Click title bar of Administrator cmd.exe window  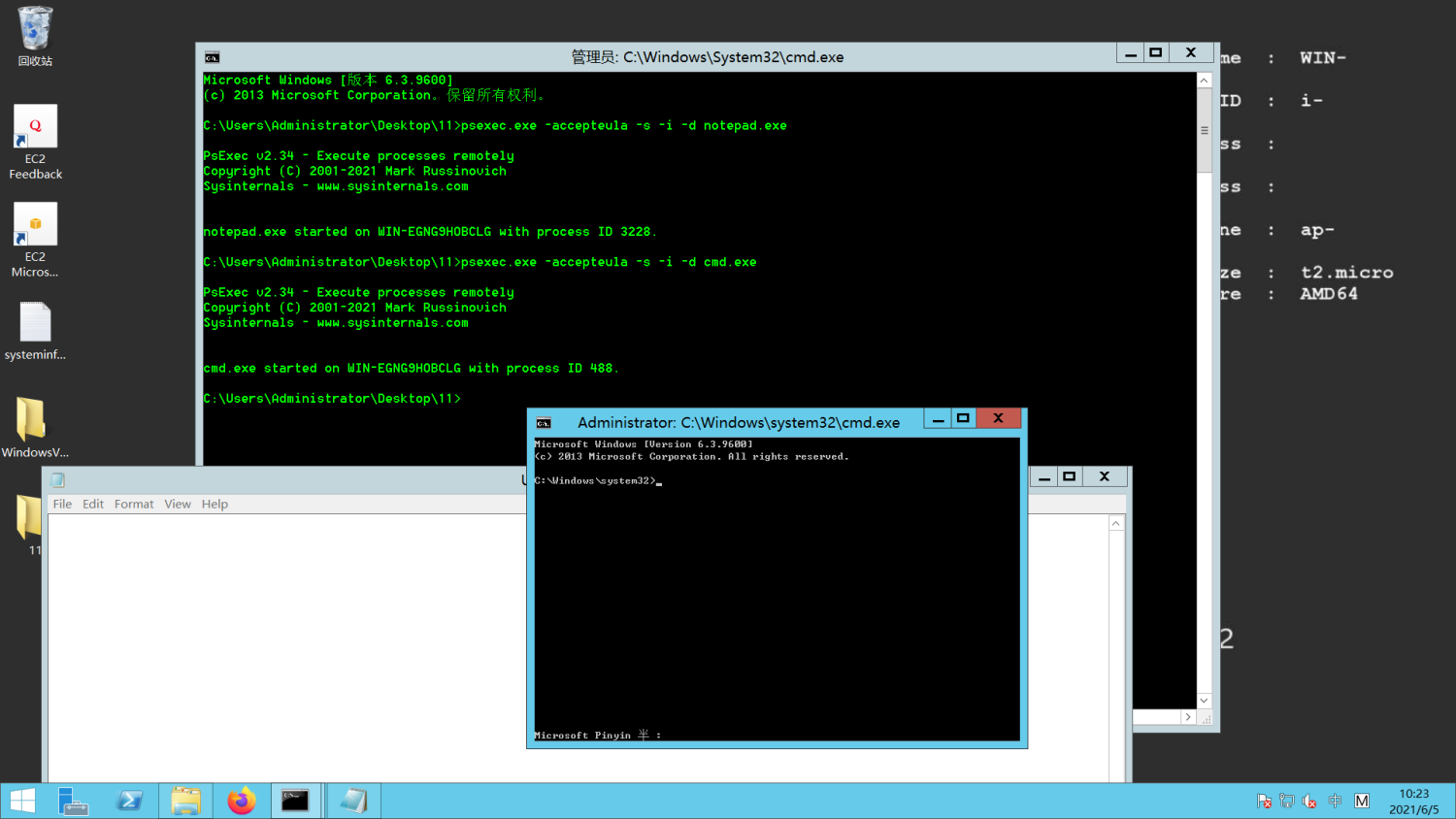coord(738,423)
